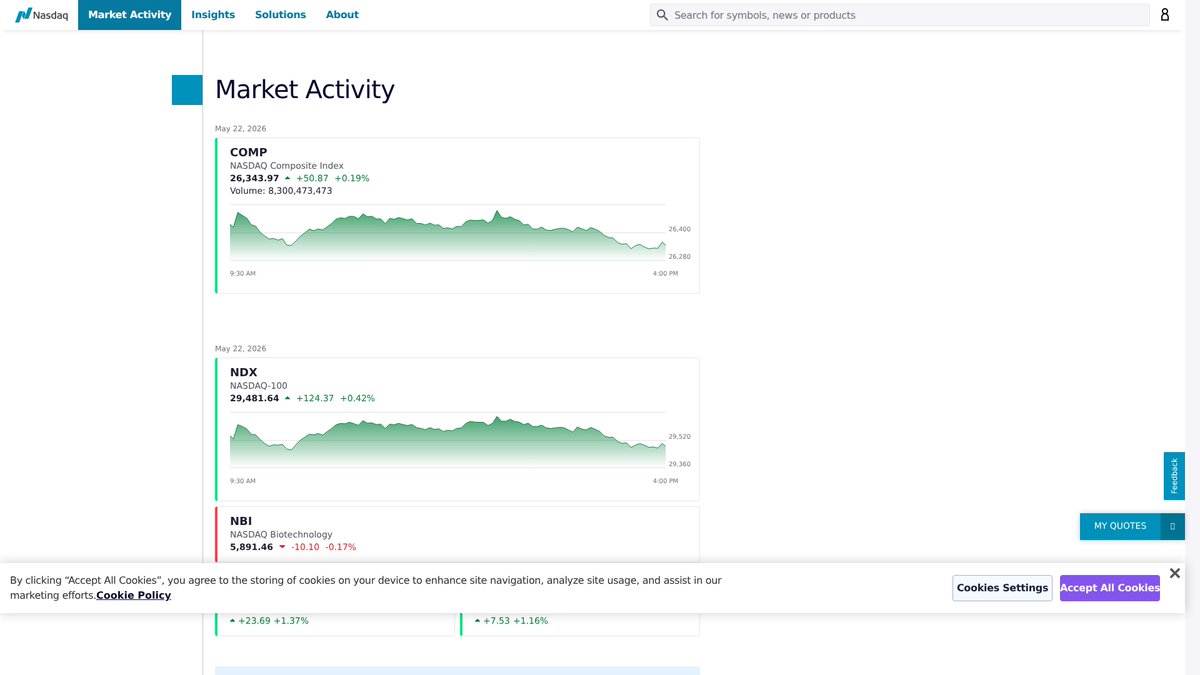1200x675 pixels.
Task: Click the +7.53 +1.16% card value
Action: coord(515,621)
